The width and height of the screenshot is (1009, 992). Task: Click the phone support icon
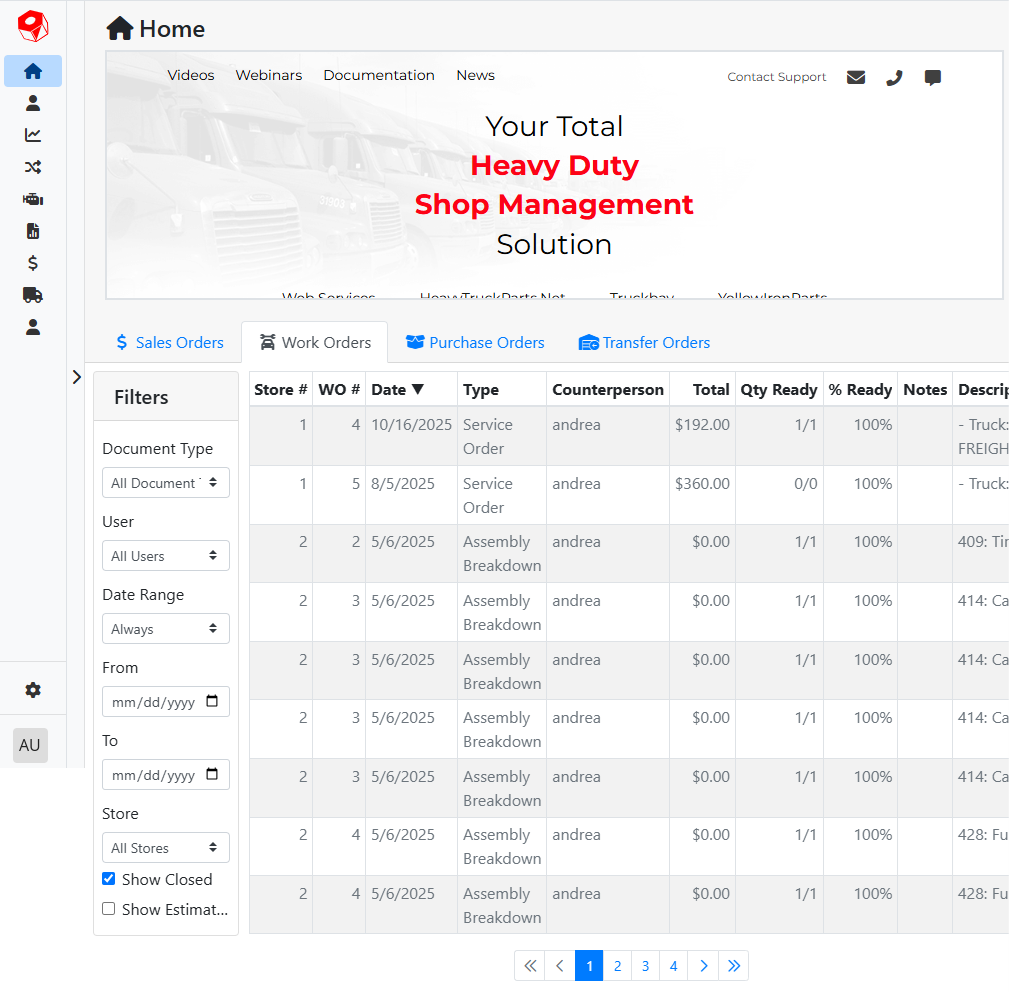click(894, 77)
